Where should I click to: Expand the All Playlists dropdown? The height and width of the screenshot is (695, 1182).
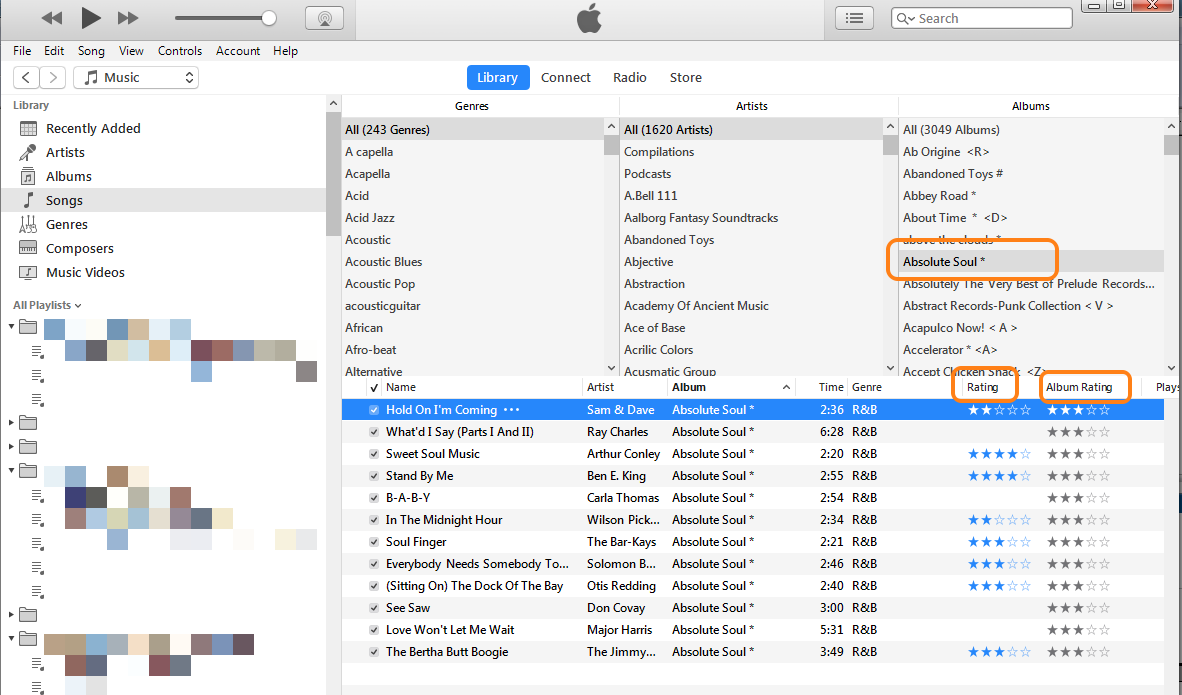point(47,305)
